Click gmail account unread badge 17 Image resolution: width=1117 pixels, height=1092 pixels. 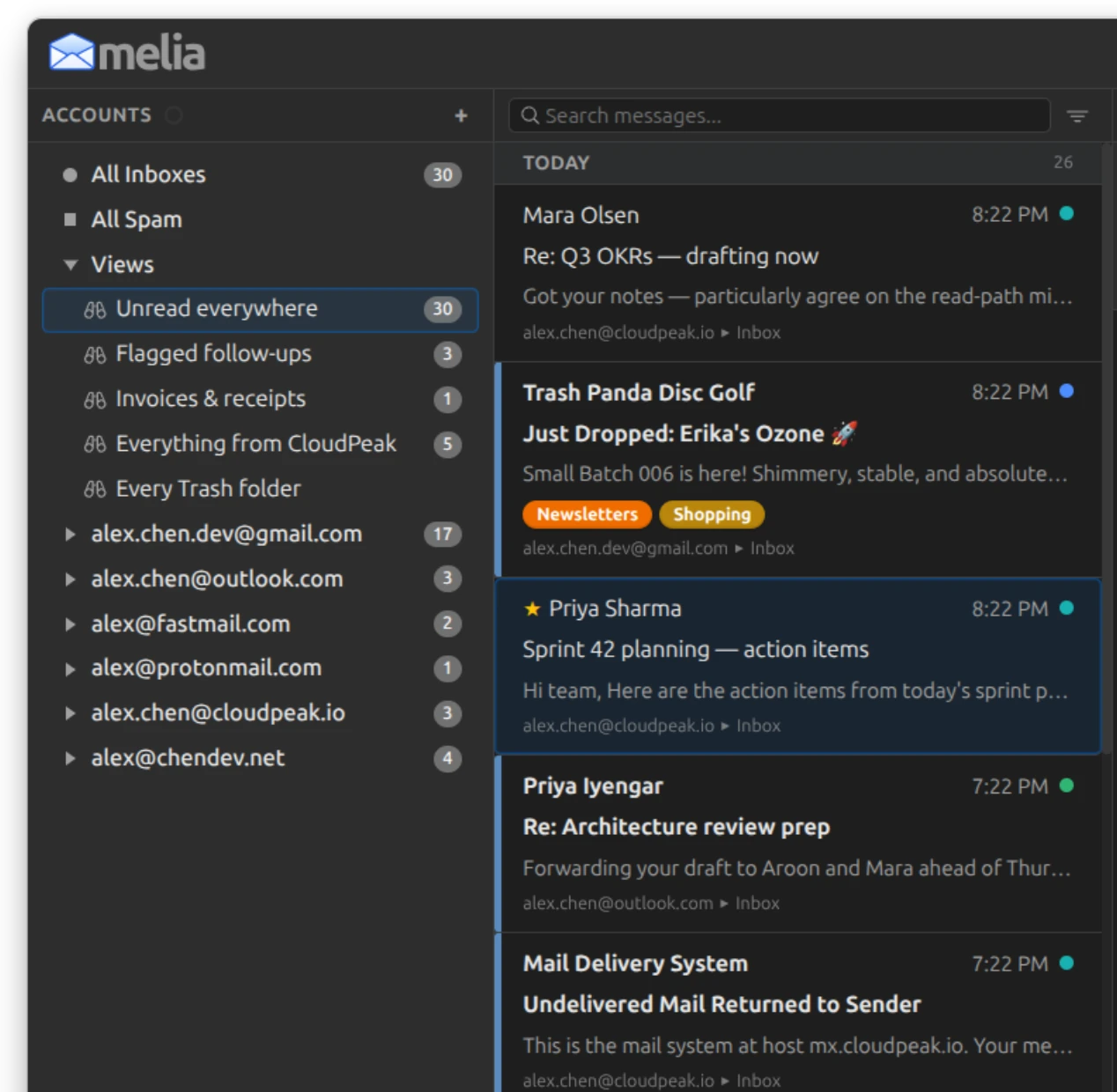tap(442, 534)
